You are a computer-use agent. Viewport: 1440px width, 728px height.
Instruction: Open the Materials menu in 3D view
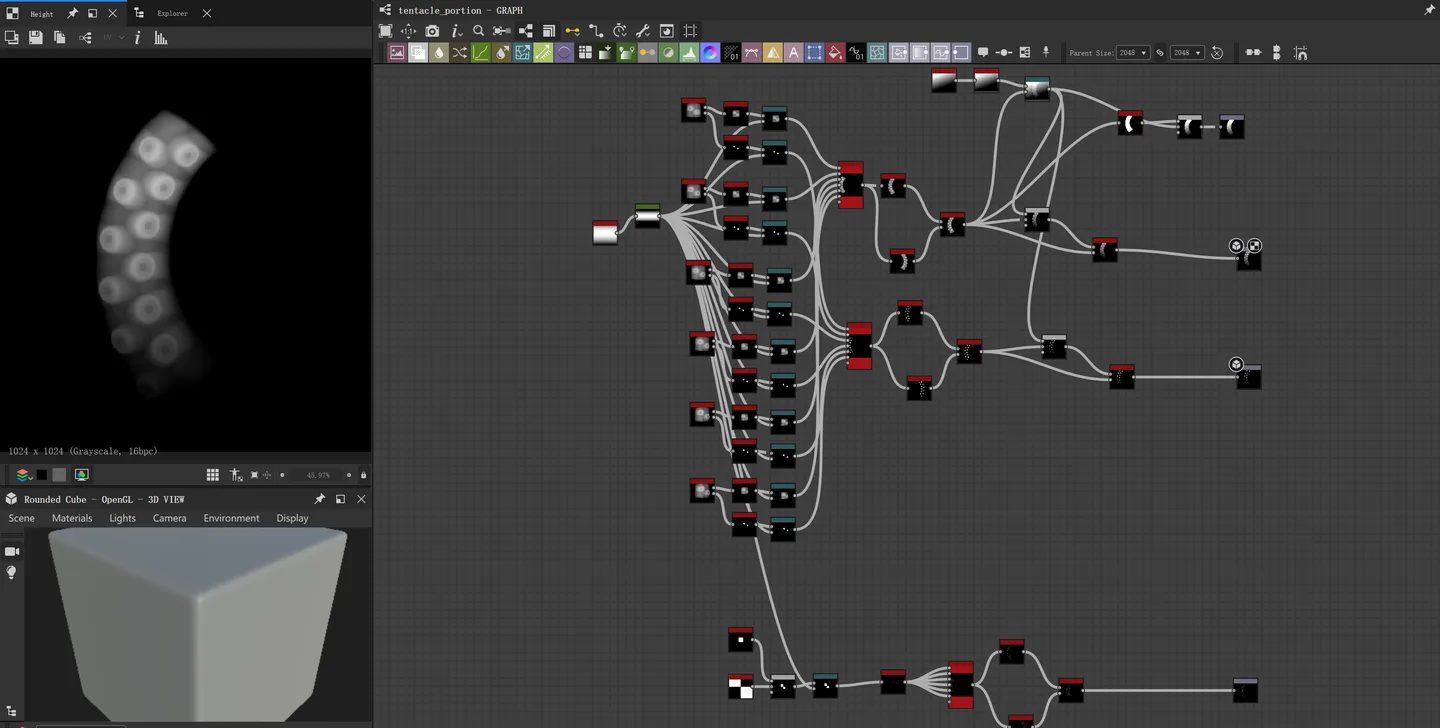[x=72, y=518]
